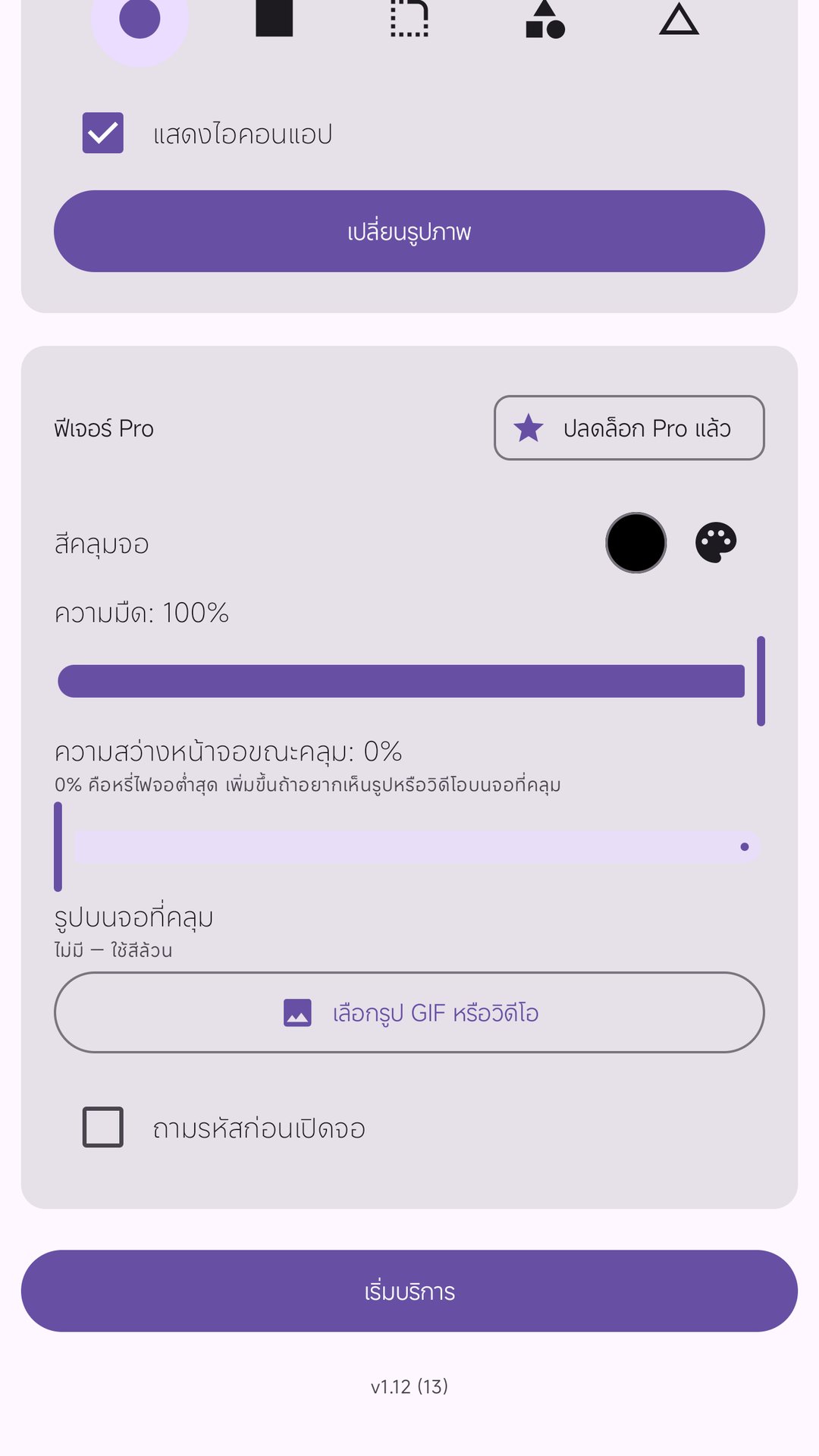Click the black cover color swatch
Image resolution: width=819 pixels, height=1456 pixels.
[x=636, y=543]
